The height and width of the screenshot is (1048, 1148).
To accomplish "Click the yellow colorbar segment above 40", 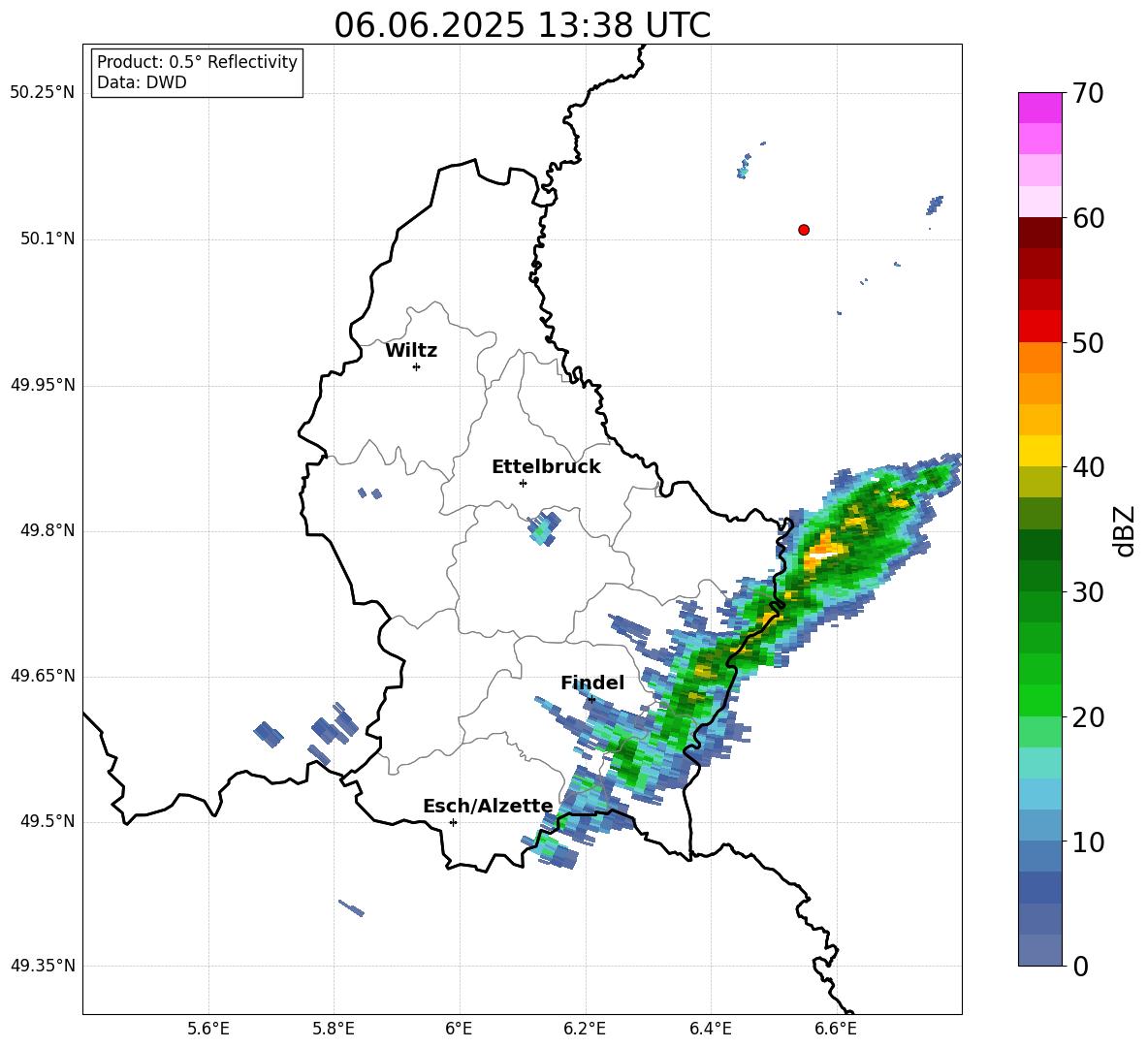I will [1039, 451].
